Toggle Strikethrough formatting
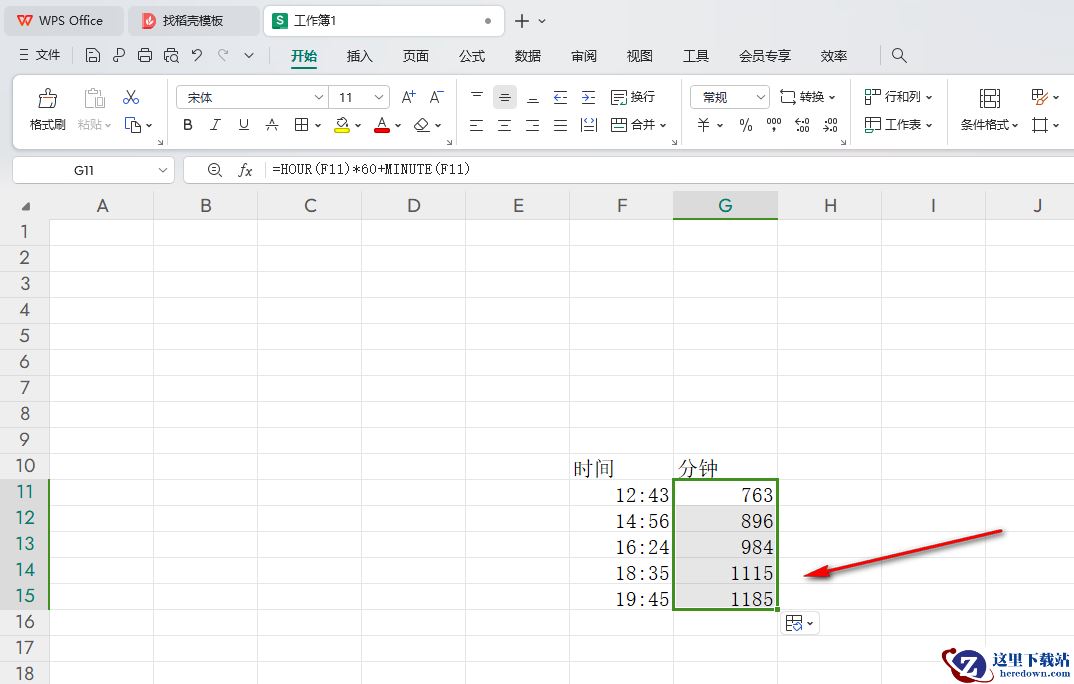 click(272, 125)
